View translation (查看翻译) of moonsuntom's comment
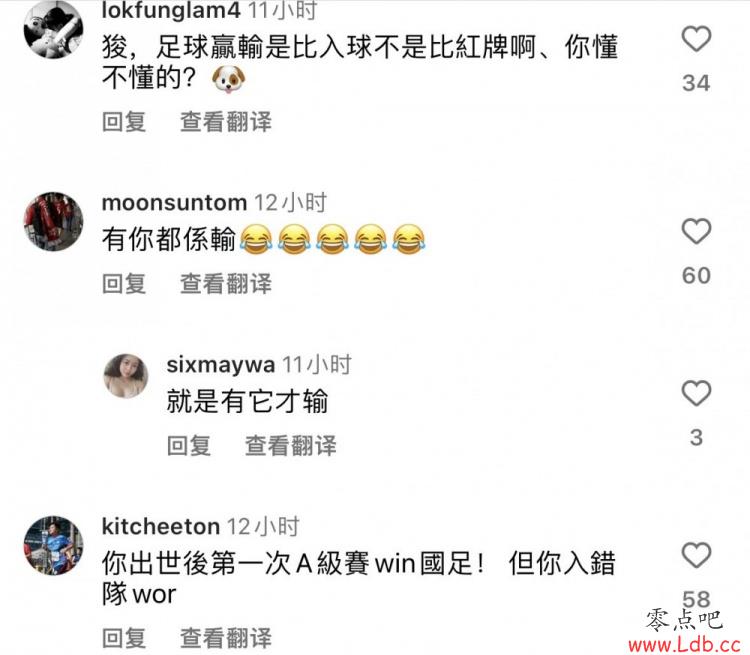 [x=226, y=284]
